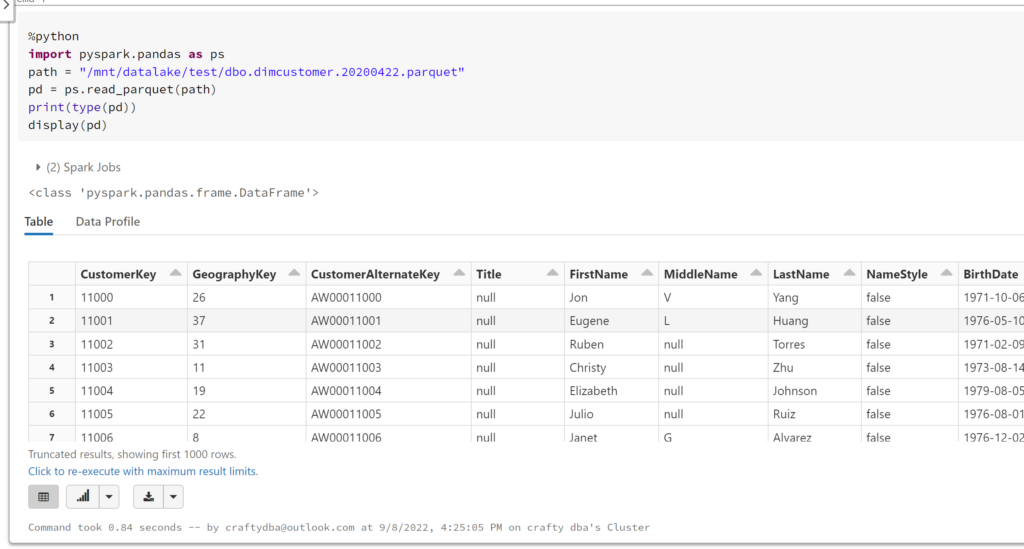Screen dimensions: 1024x549
Task: Click to re-execute with maximum result limits
Action: (143, 471)
